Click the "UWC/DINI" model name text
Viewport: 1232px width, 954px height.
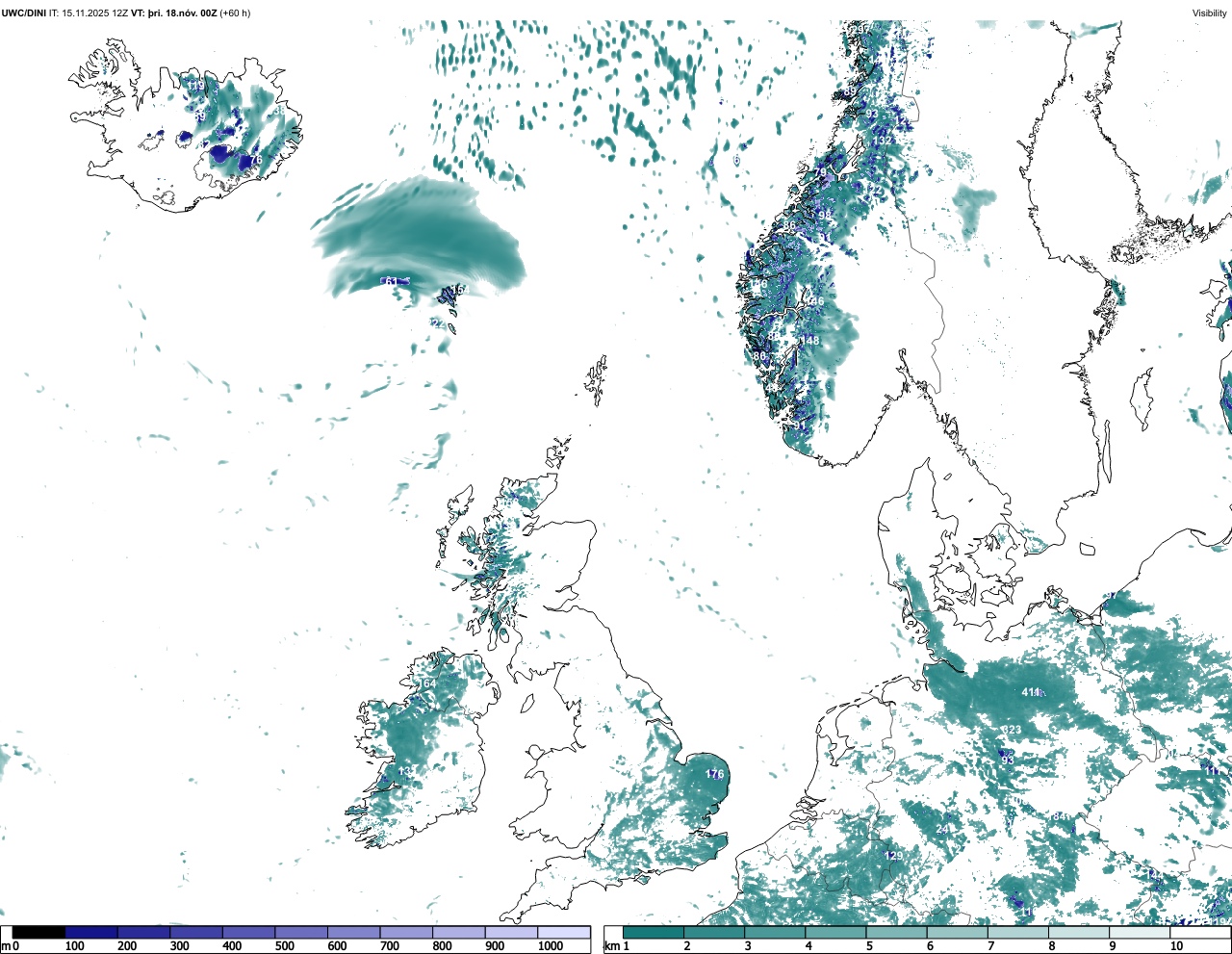[x=24, y=13]
